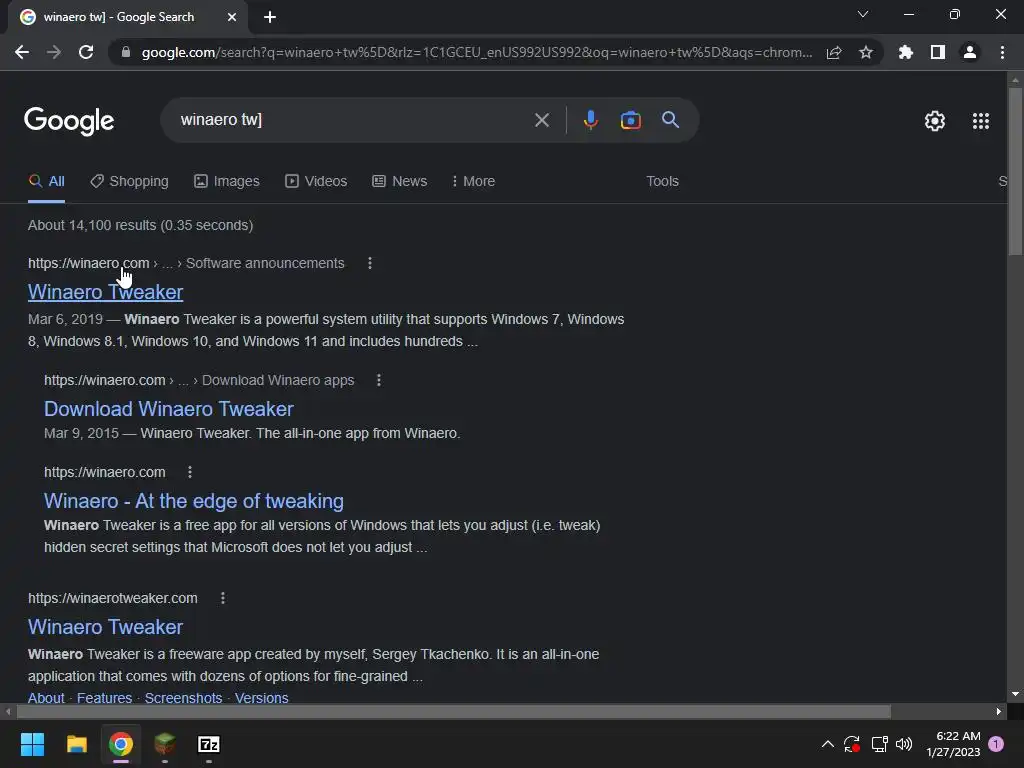The image size is (1024, 768).
Task: Open a new tab
Action: tap(270, 17)
